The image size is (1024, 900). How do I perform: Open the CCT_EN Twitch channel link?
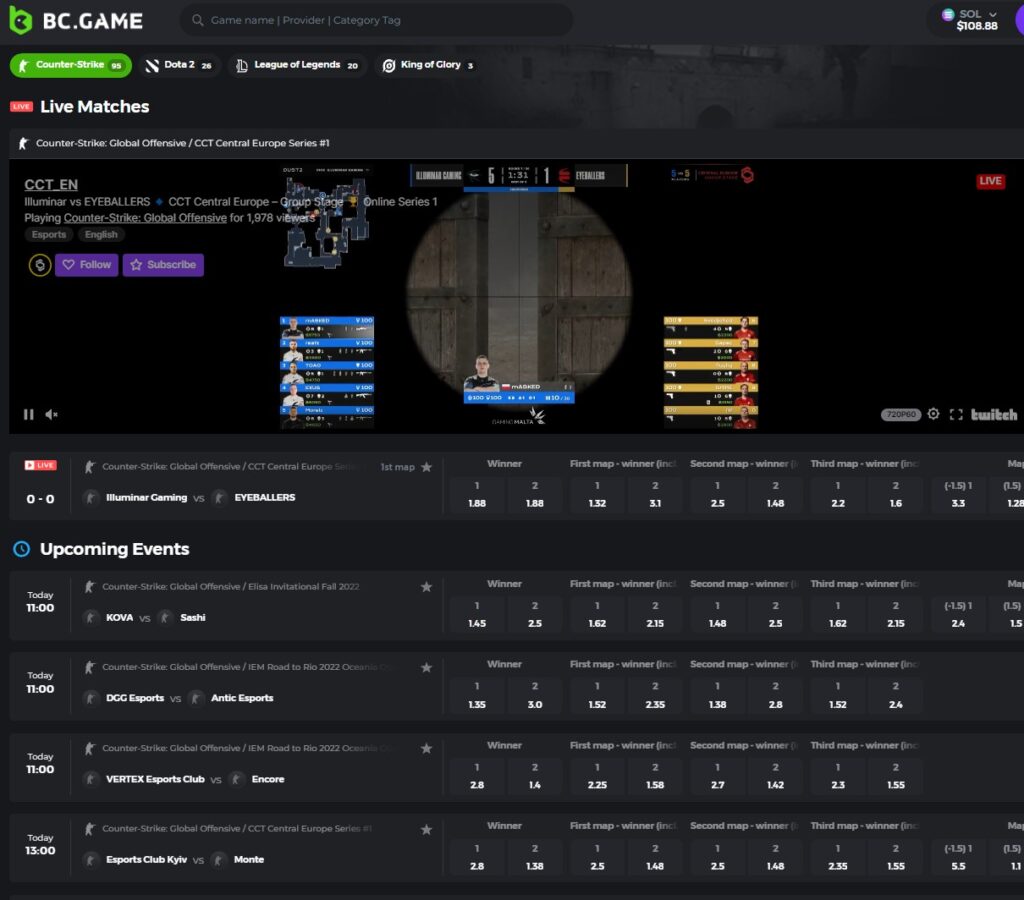(x=51, y=185)
